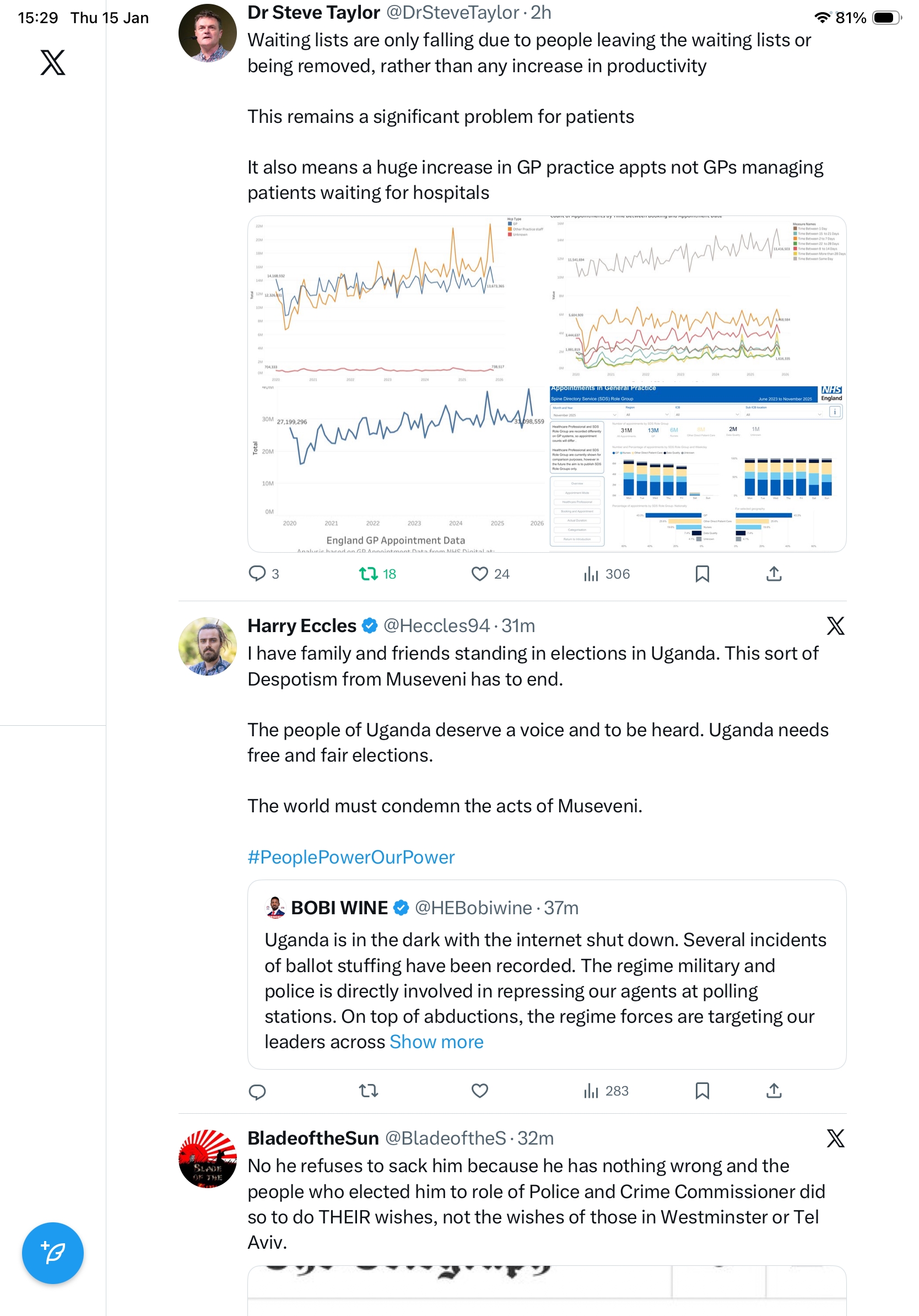Image resolution: width=919 pixels, height=1316 pixels.
Task: Expand Bobi Wine quote with Show more
Action: pos(436,1042)
